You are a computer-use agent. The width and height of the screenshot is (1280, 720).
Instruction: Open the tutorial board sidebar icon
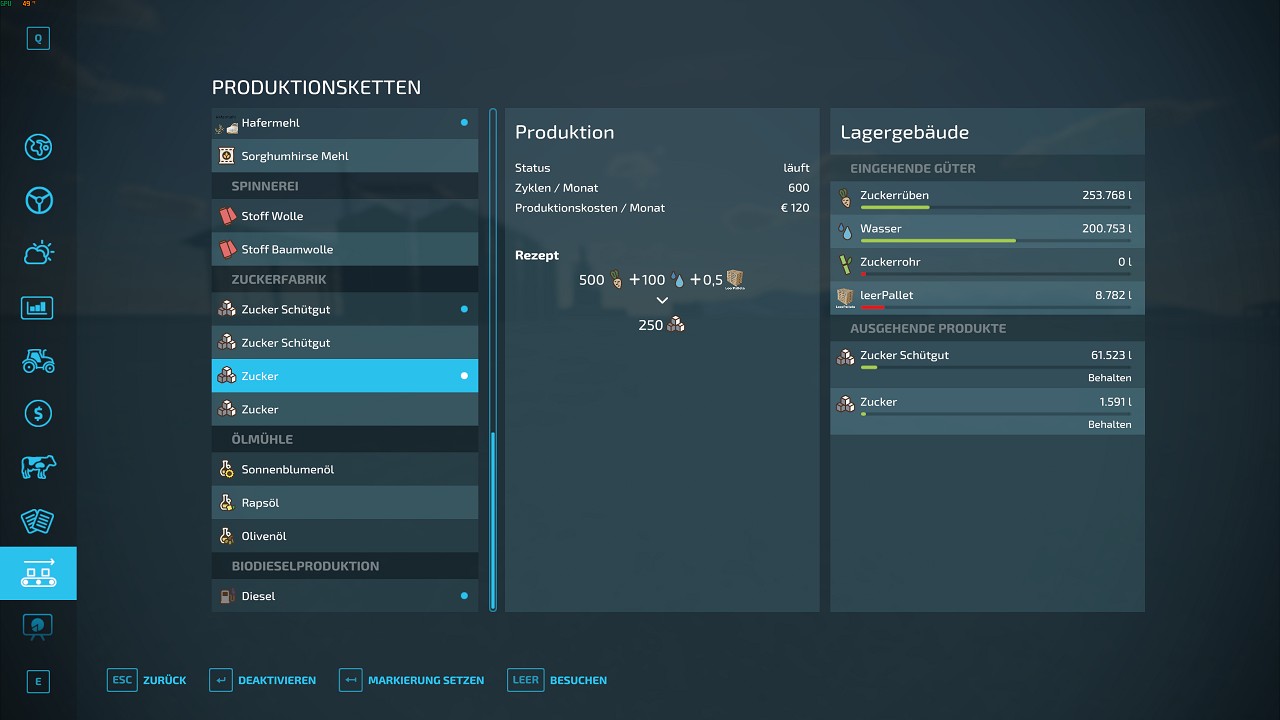38,626
